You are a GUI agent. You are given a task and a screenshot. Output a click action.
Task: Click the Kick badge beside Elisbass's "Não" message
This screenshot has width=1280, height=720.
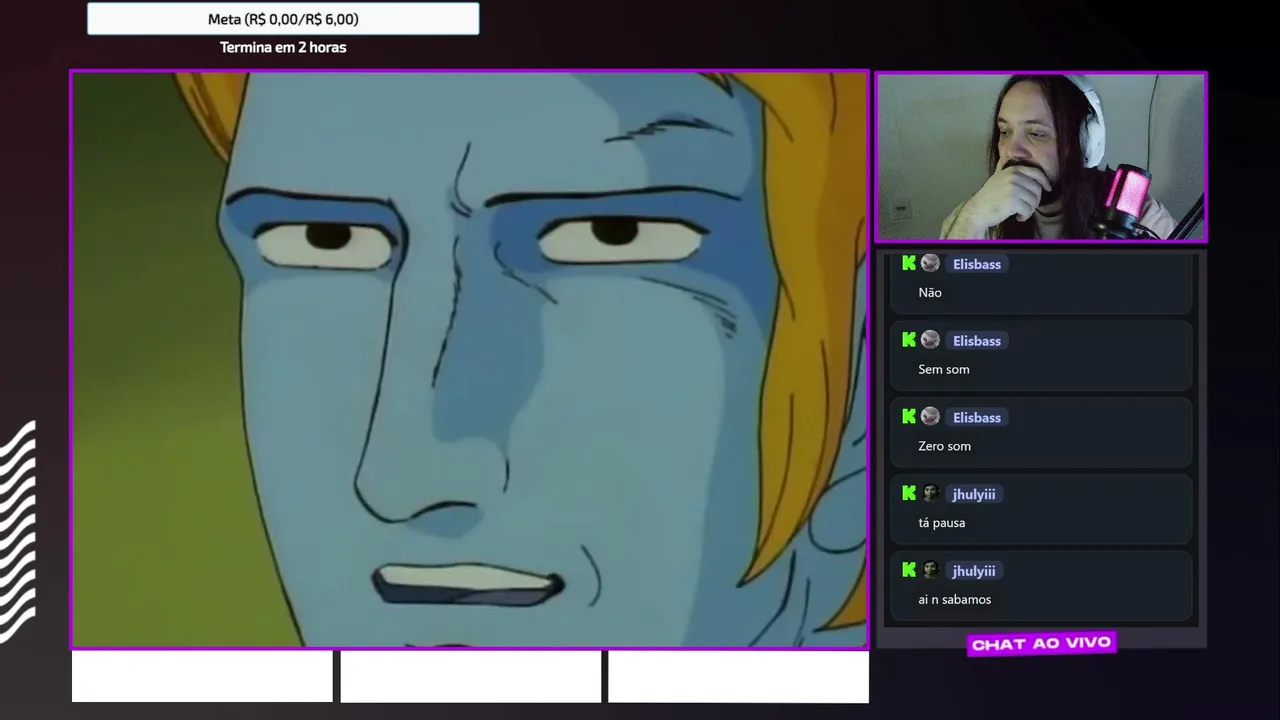coord(909,263)
